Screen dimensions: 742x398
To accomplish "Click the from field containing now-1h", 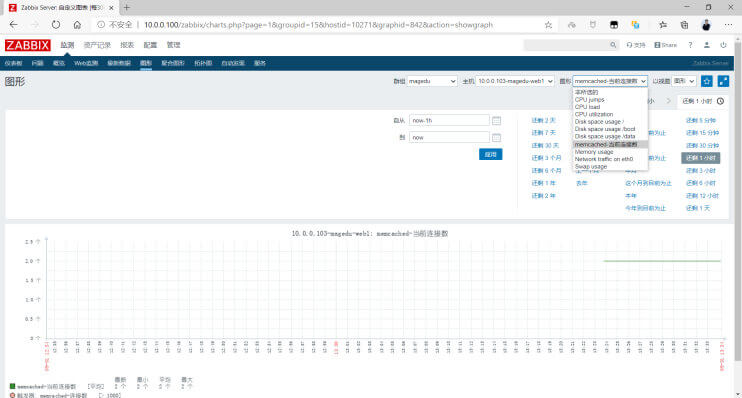I will (449, 121).
